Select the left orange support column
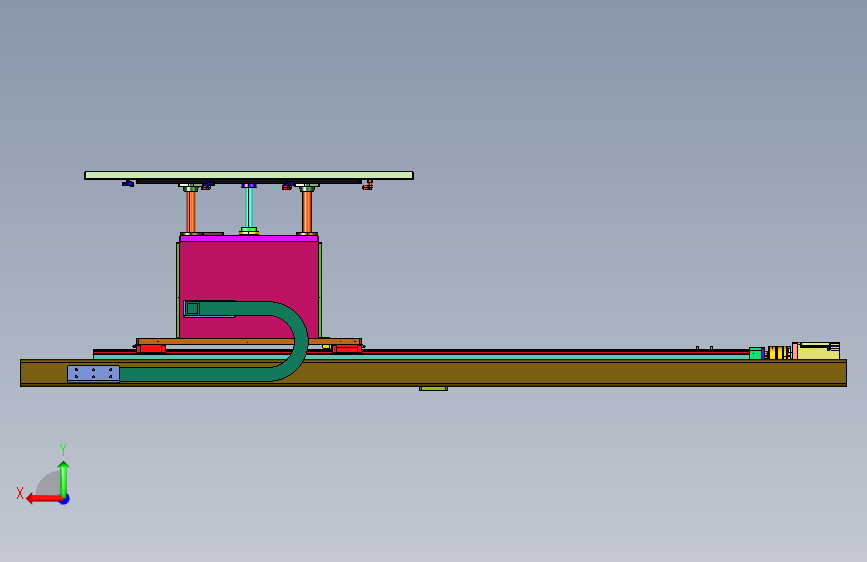The image size is (867, 562). point(191,212)
